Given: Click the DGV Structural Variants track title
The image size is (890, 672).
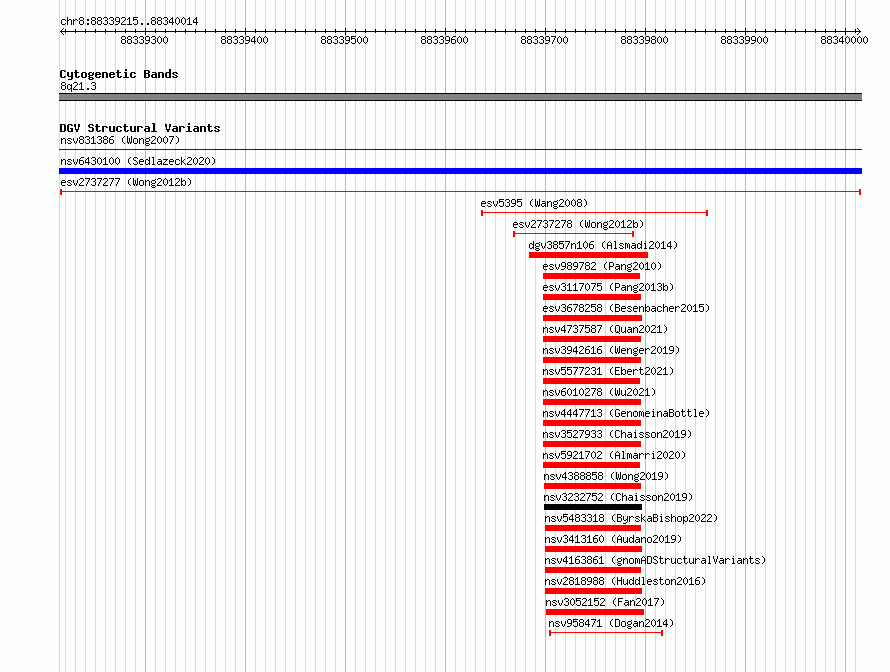Looking at the screenshot, I should coord(140,128).
